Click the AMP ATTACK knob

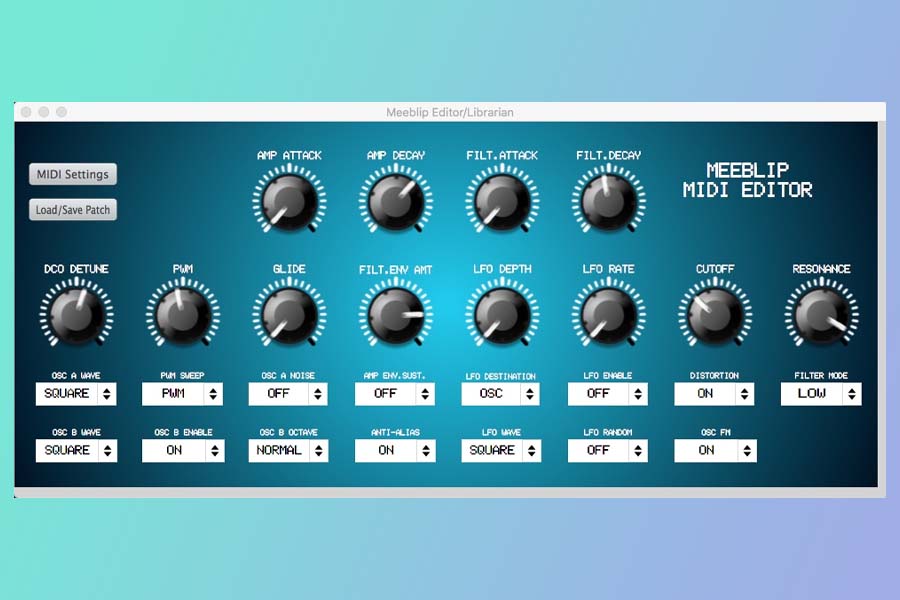tap(288, 200)
